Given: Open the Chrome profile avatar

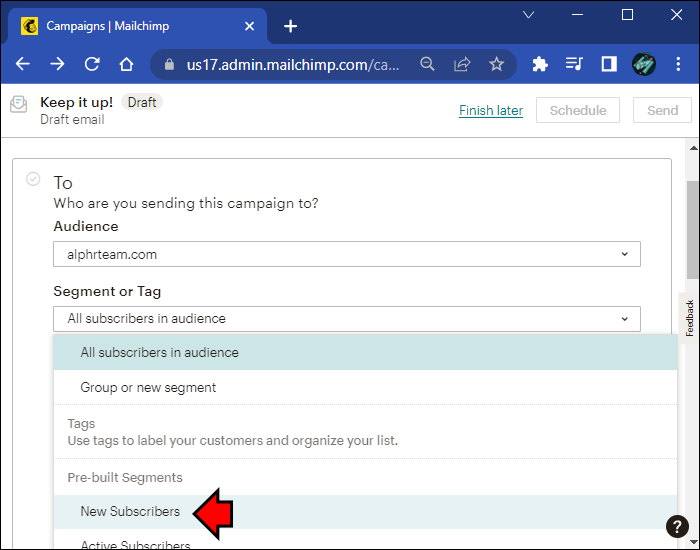Looking at the screenshot, I should [x=644, y=64].
